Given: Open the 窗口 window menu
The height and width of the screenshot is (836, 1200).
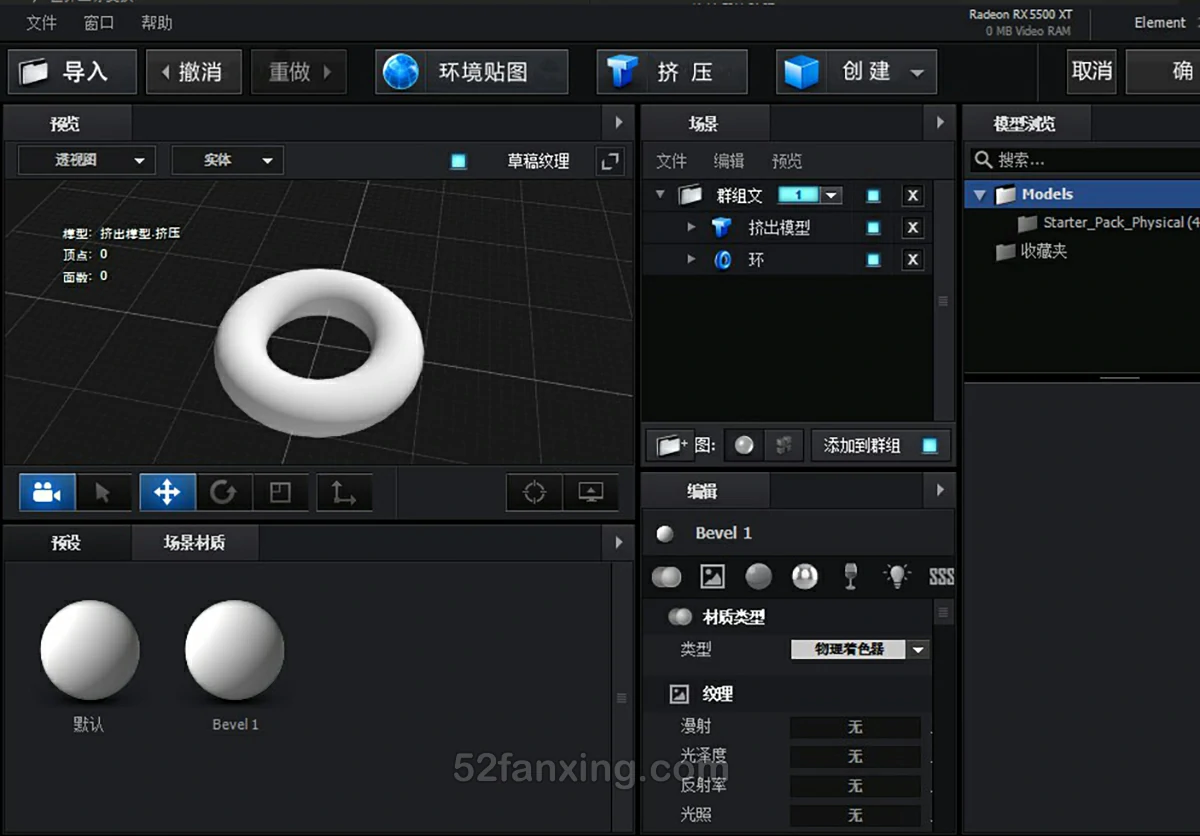Looking at the screenshot, I should click(x=99, y=22).
